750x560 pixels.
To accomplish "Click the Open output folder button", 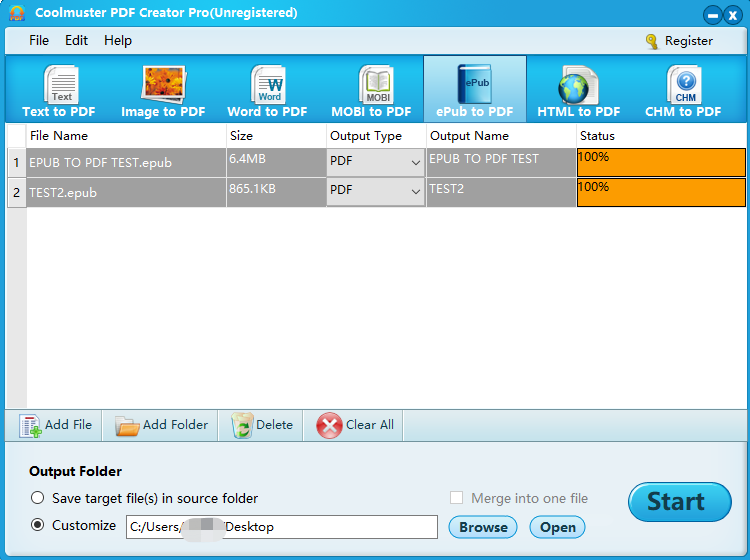I will click(x=557, y=527).
